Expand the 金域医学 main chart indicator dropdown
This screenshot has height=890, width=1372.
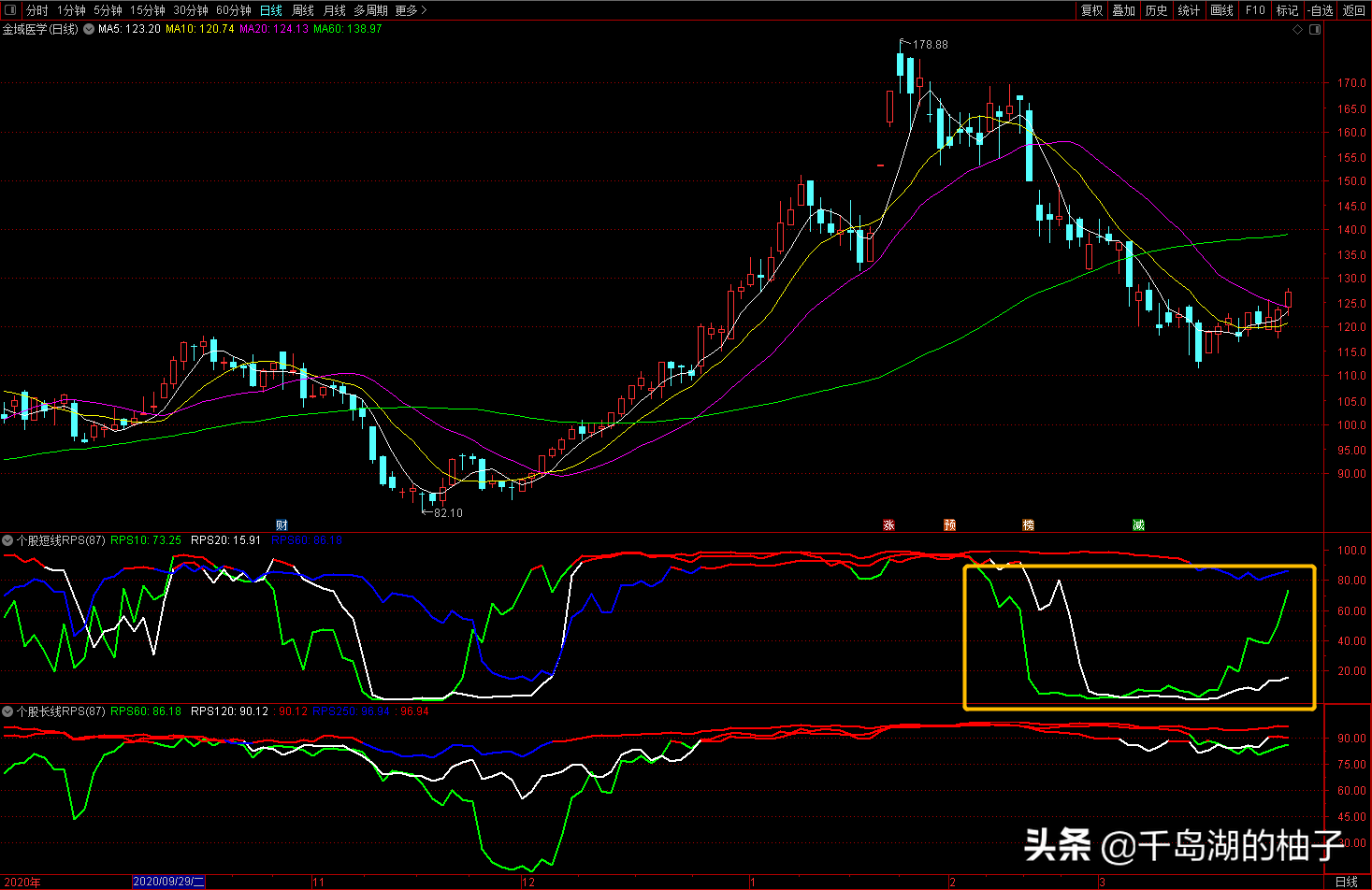tap(89, 30)
